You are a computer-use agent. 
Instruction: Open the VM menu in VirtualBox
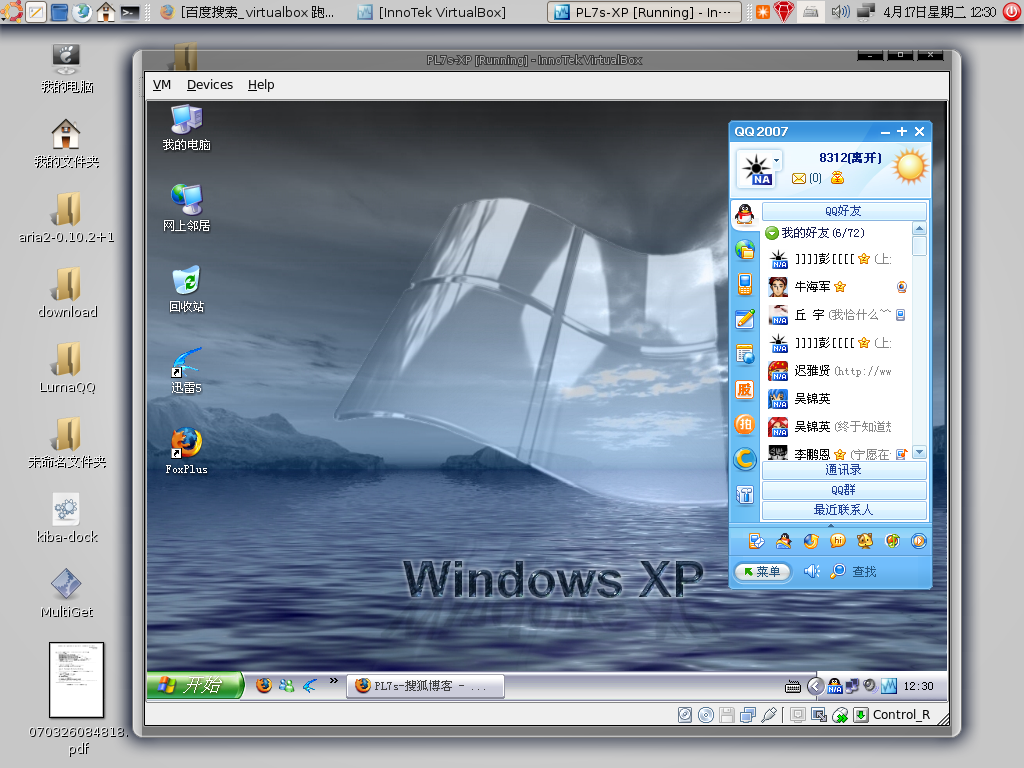point(161,85)
